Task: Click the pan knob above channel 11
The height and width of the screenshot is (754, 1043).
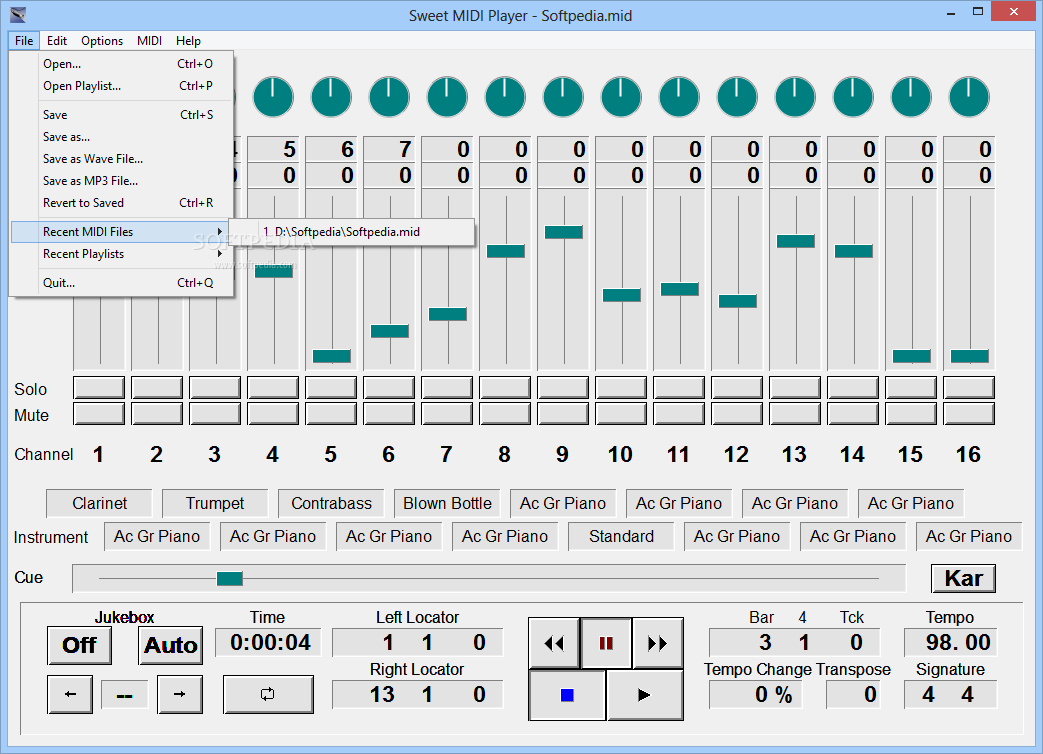Action: [678, 97]
